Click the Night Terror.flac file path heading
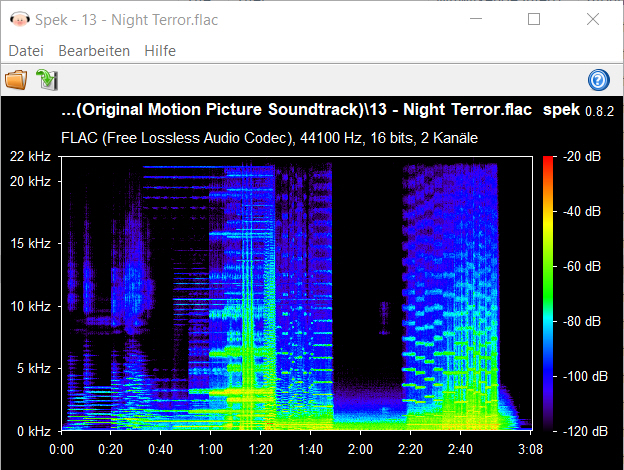Image resolution: width=624 pixels, height=470 pixels. 296,109
